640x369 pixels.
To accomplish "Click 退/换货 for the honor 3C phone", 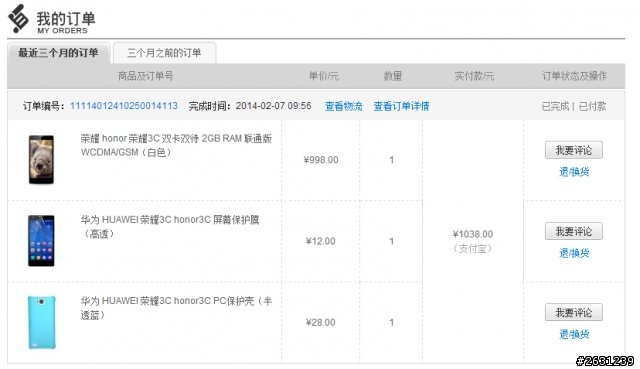I will (x=574, y=172).
